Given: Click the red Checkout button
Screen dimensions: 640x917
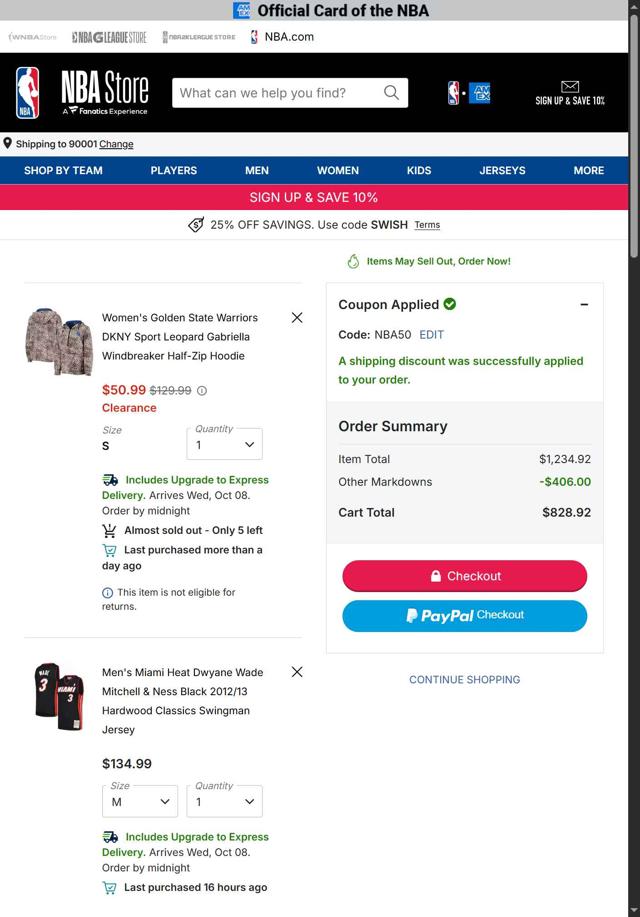Looking at the screenshot, I should click(x=464, y=576).
